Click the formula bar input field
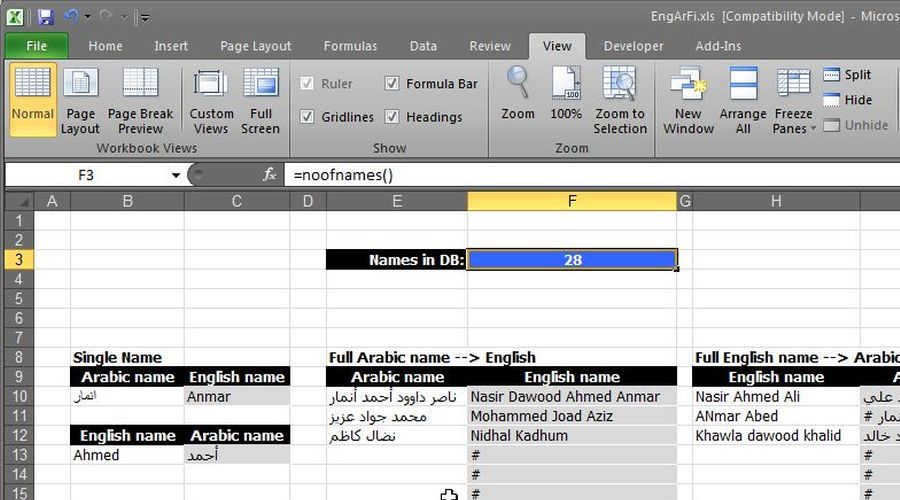Screen dimensions: 900x500 (580, 175)
